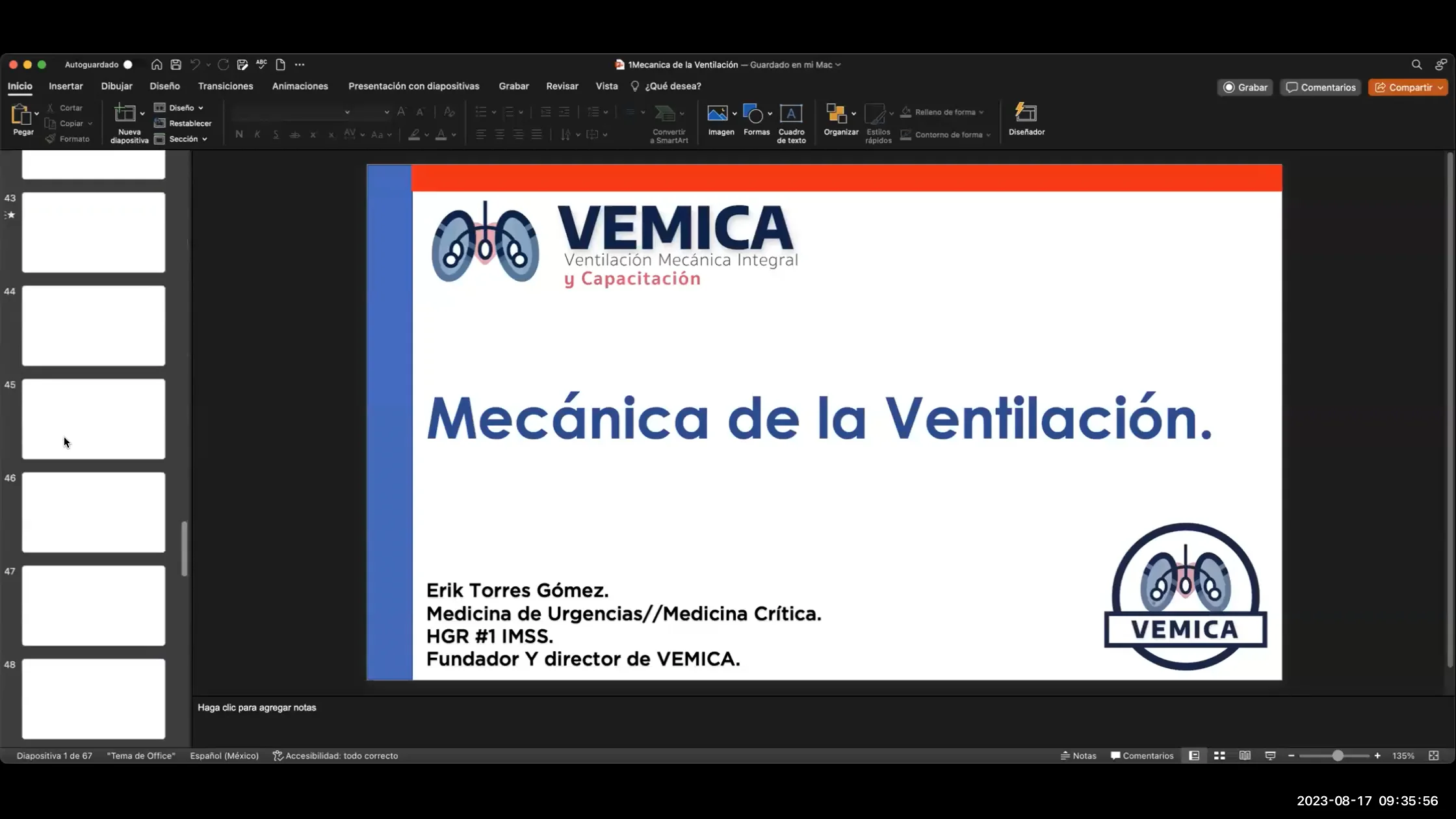This screenshot has width=1456, height=819.
Task: Open document title location dropdown
Action: (x=838, y=64)
